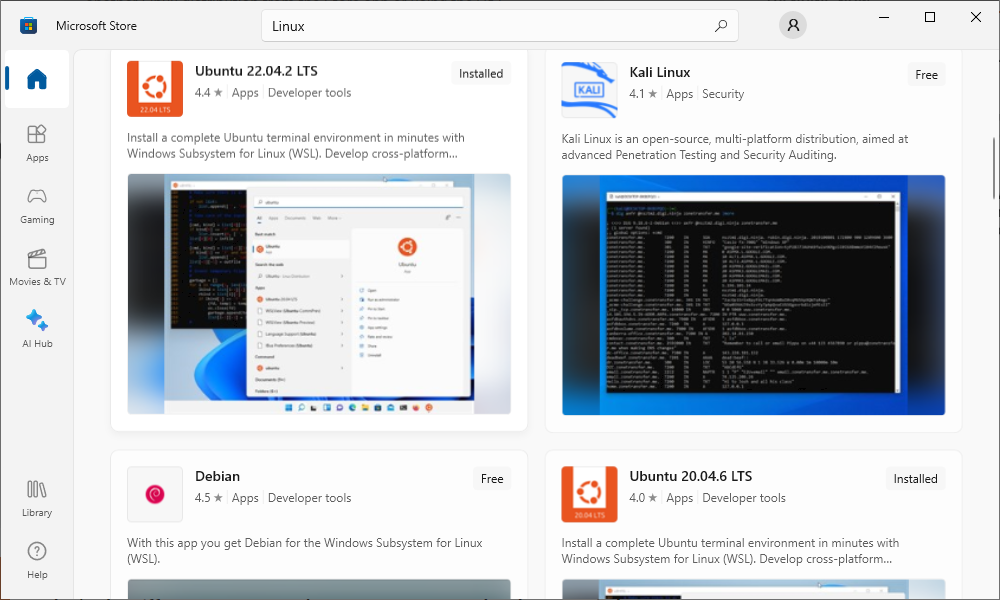
Task: Select the Home sidebar icon
Action: tap(37, 79)
